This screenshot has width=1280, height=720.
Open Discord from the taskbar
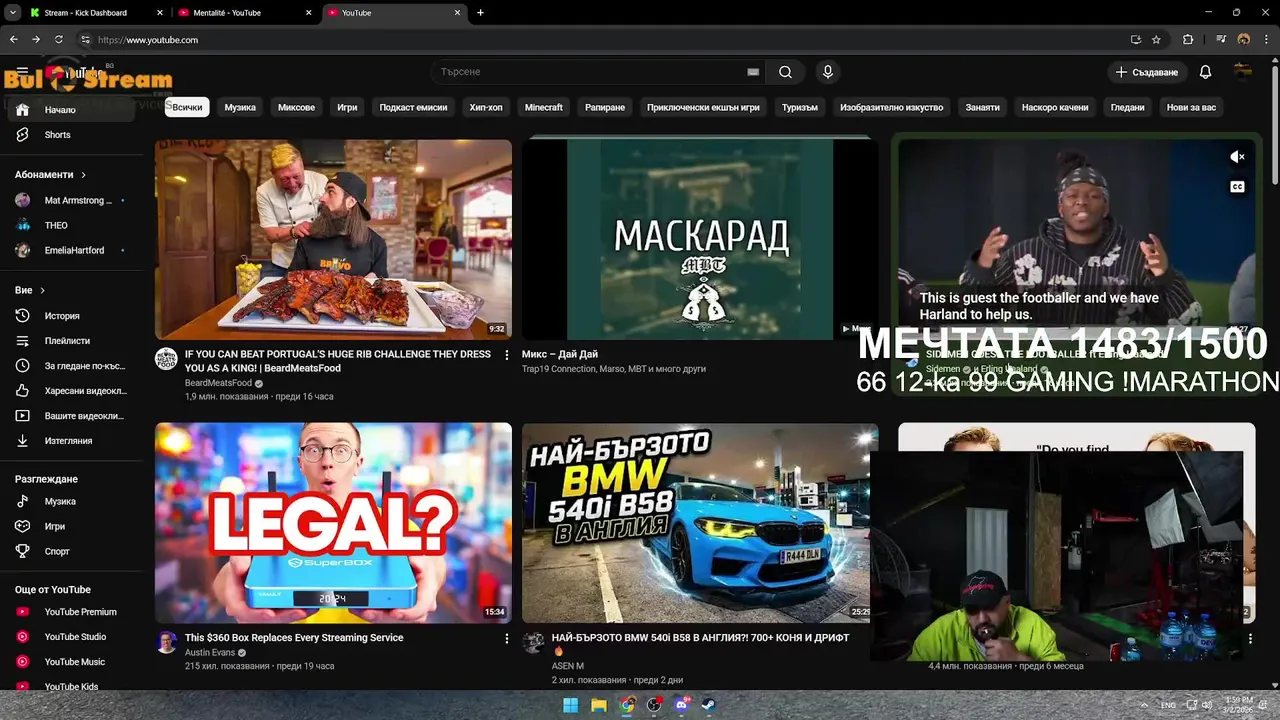pos(682,705)
